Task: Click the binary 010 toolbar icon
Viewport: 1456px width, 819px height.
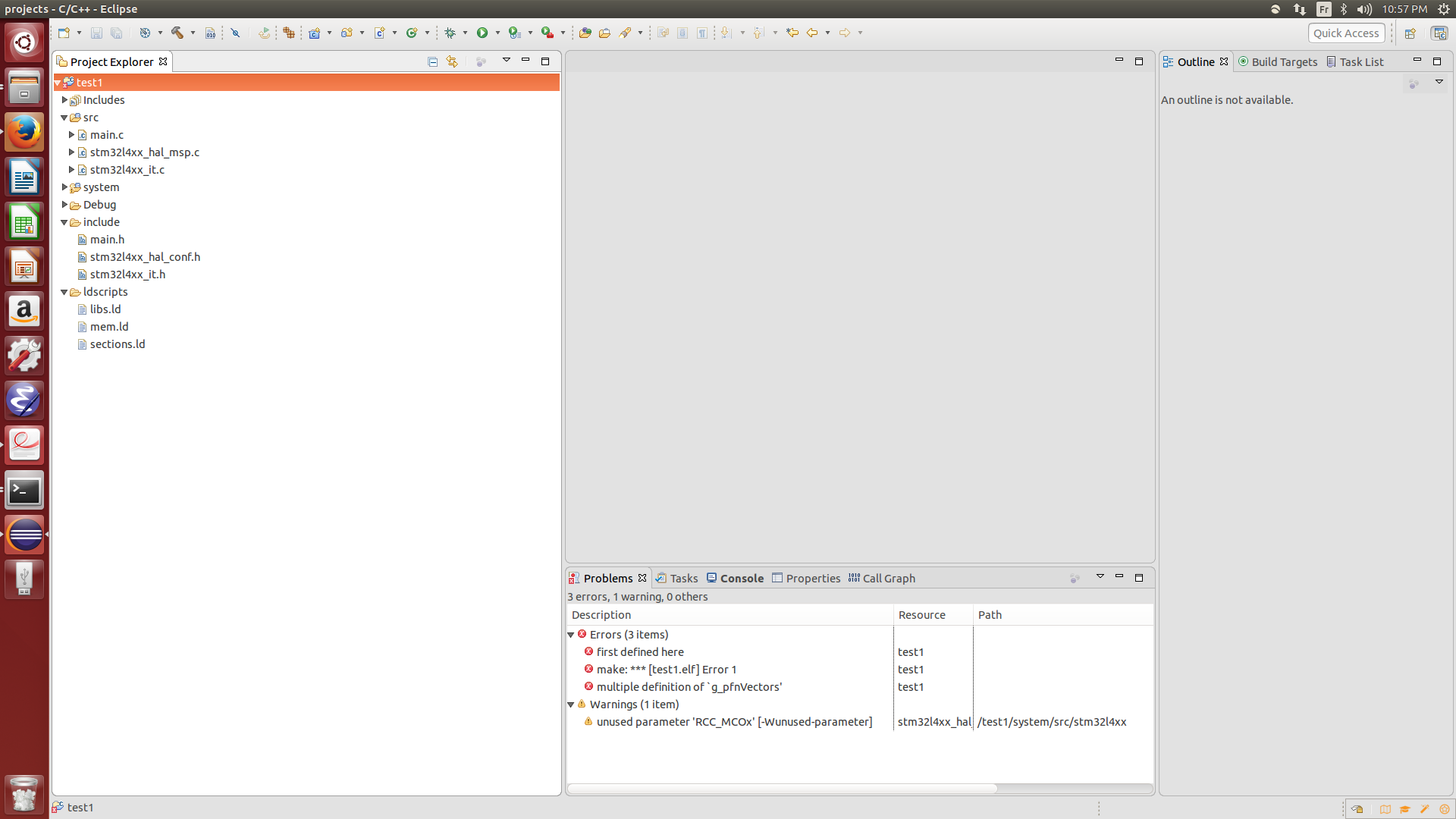Action: pyautogui.click(x=210, y=33)
